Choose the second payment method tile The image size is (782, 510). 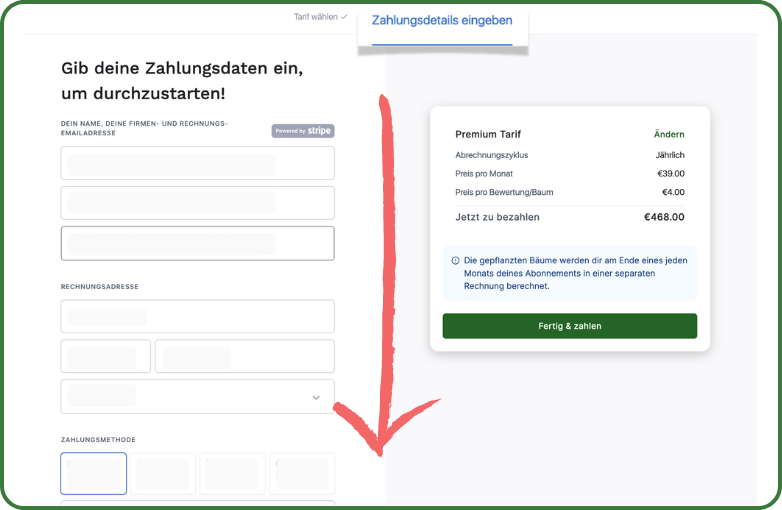coord(163,473)
